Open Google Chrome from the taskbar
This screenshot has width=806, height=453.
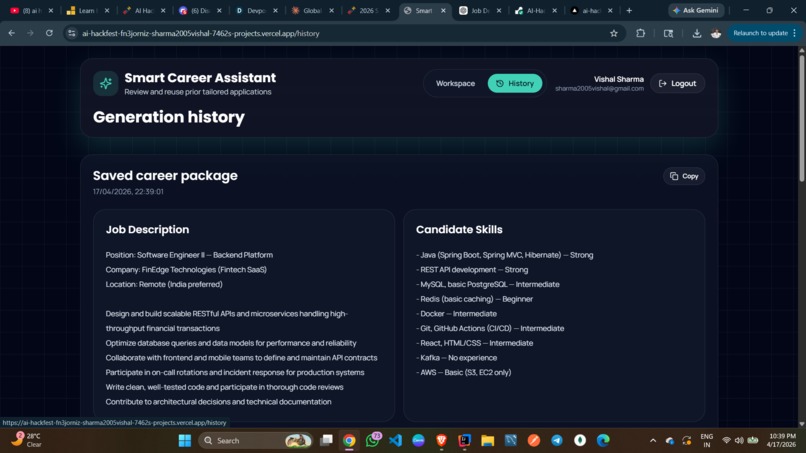pos(349,440)
